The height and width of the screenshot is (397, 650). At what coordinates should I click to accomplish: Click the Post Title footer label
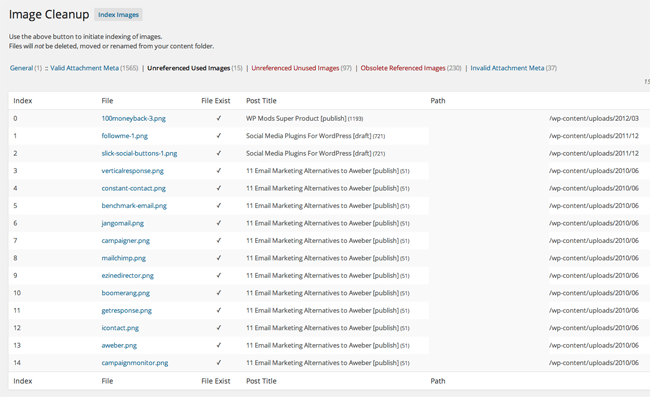point(261,381)
